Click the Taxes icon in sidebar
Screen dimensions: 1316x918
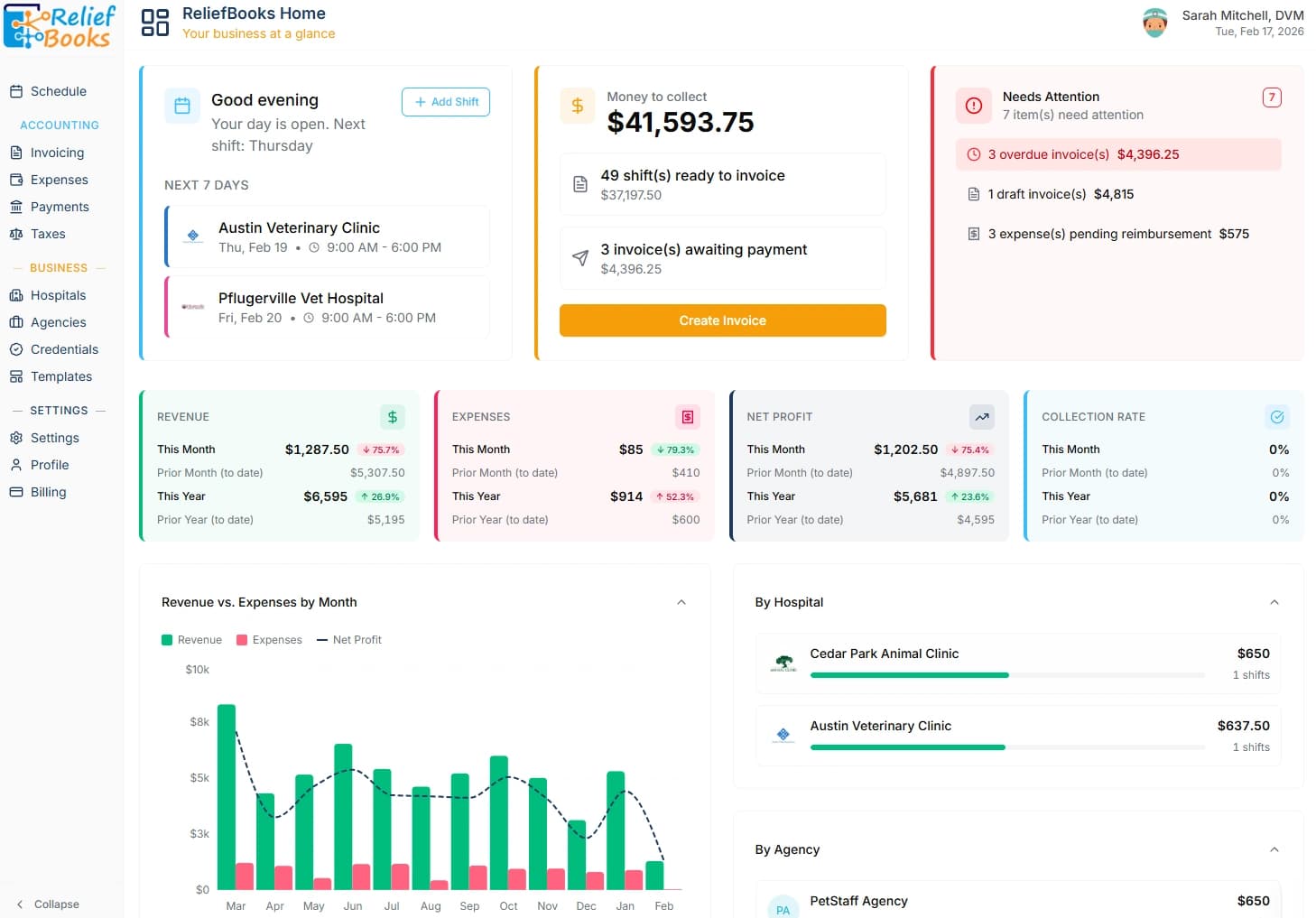pyautogui.click(x=16, y=234)
